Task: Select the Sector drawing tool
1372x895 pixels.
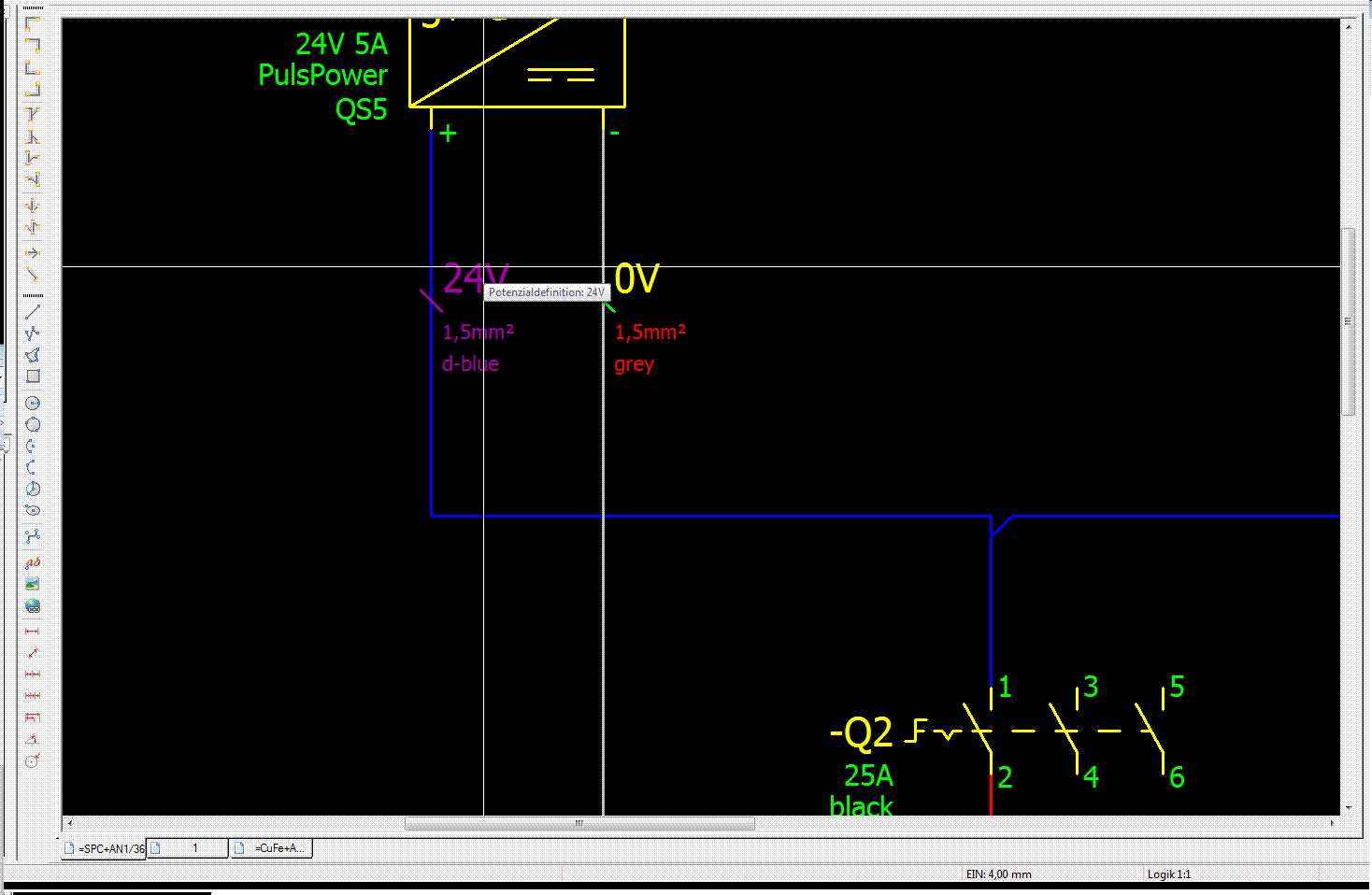Action: coord(33,489)
